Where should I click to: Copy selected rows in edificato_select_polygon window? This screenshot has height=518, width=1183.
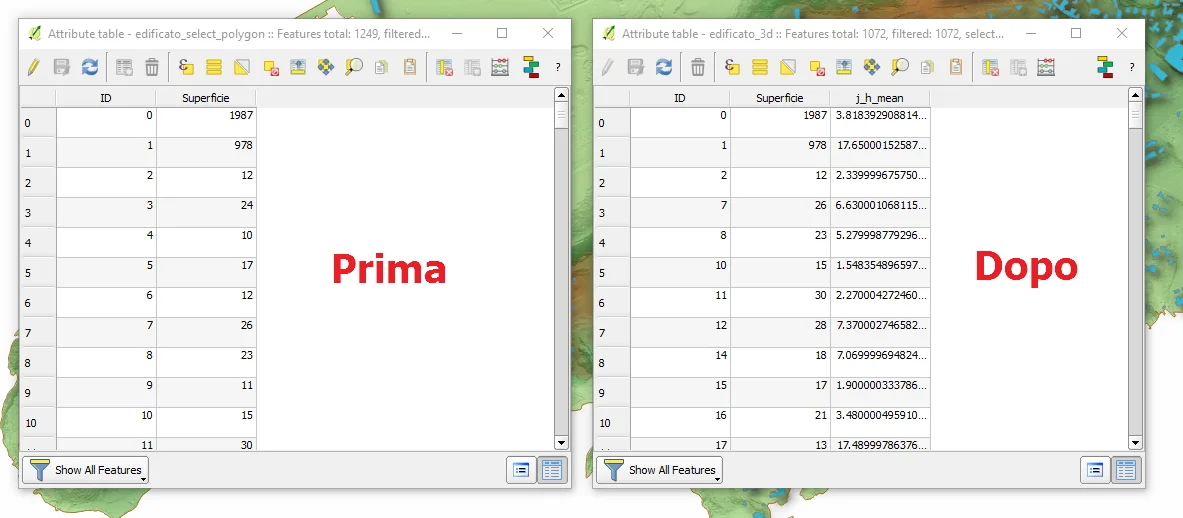click(381, 67)
